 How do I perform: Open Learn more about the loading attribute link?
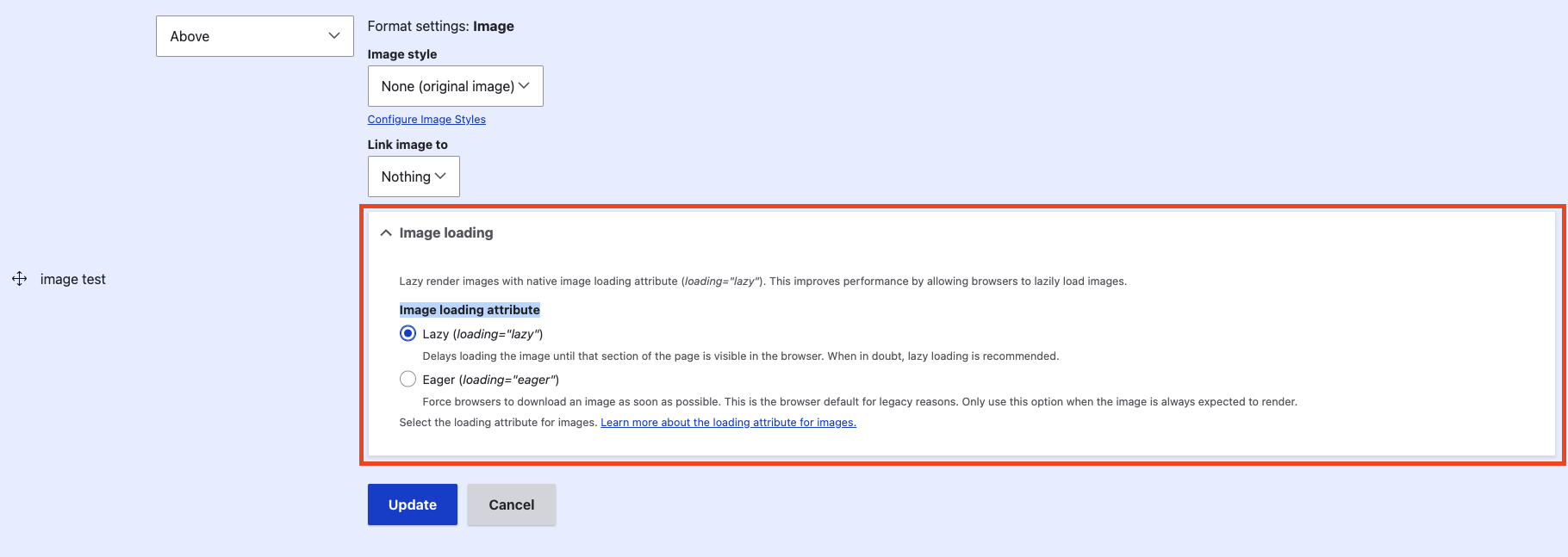coord(728,423)
